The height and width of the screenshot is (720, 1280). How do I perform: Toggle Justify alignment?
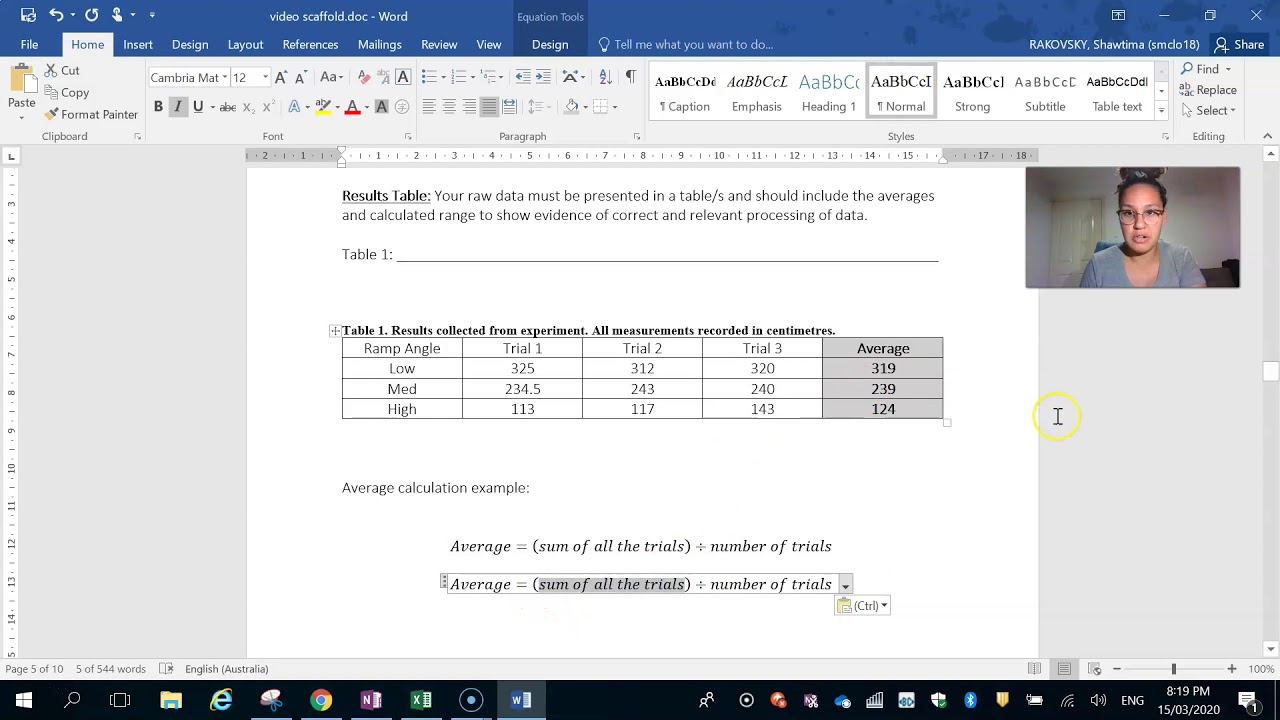[x=489, y=107]
